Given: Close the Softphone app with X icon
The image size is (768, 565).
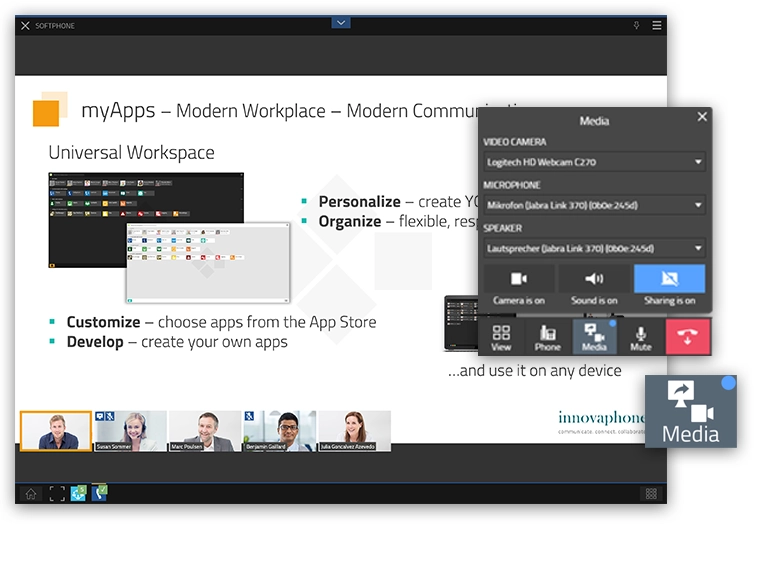Looking at the screenshot, I should coord(25,25).
